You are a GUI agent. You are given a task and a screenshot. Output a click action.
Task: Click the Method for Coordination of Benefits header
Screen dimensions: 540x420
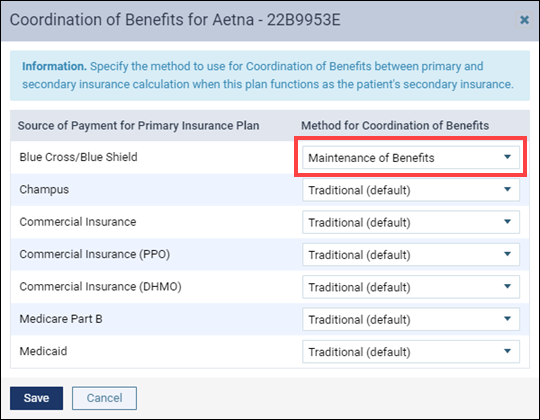point(395,126)
